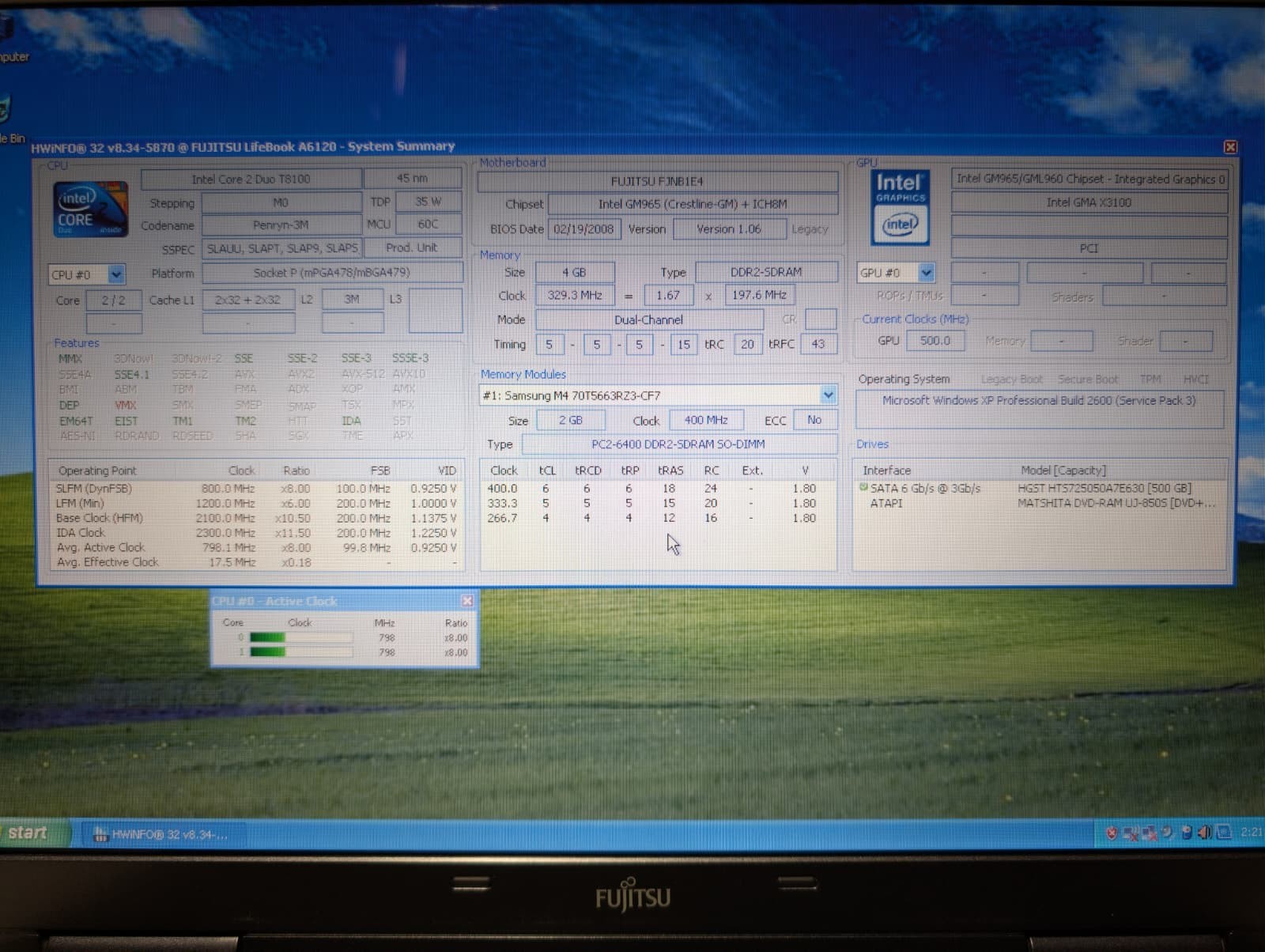Open the volume speaker tray icon
1265x952 pixels.
click(1204, 833)
